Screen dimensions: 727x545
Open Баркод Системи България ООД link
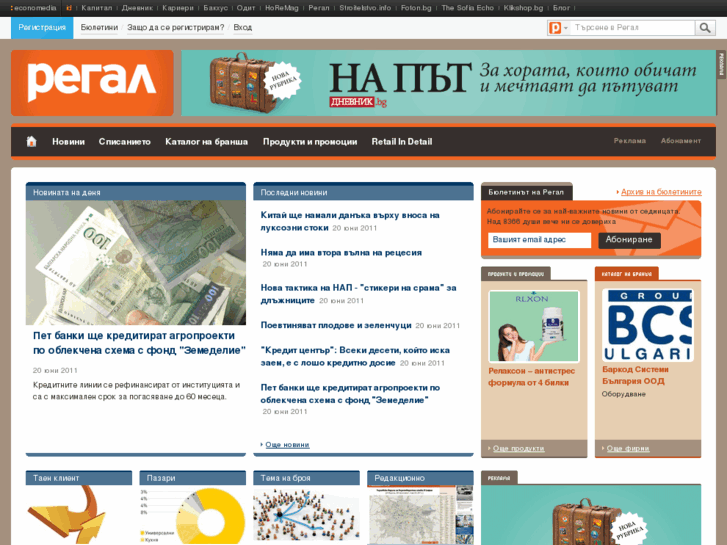[x=635, y=375]
